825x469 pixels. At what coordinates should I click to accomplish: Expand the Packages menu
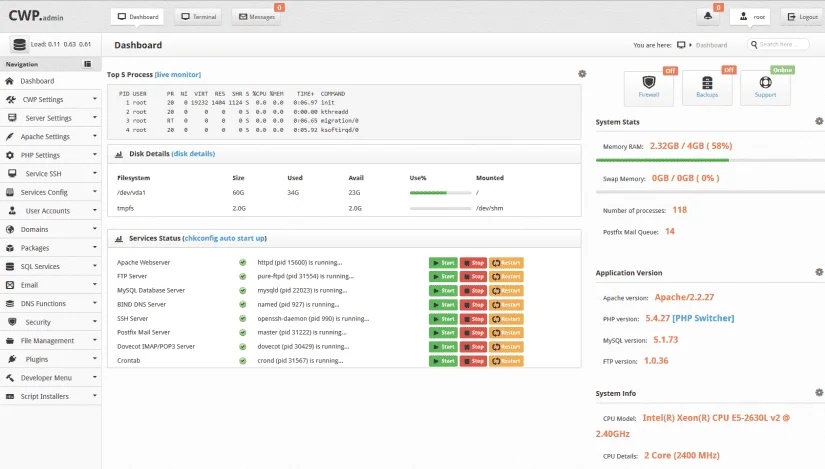click(95, 247)
